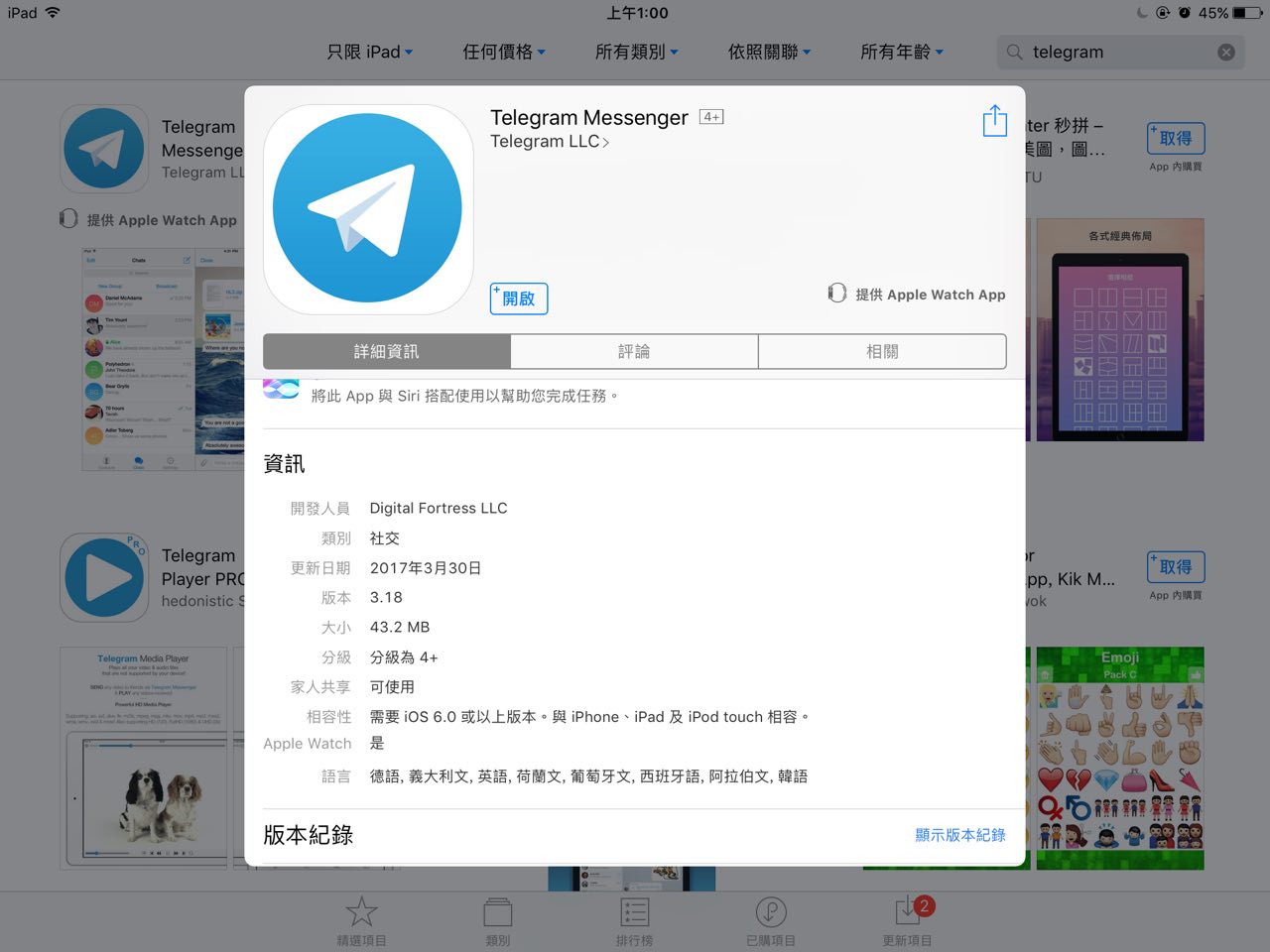Viewport: 1270px width, 952px height.
Task: Open the 所有類別 category filter dropdown
Action: [637, 52]
